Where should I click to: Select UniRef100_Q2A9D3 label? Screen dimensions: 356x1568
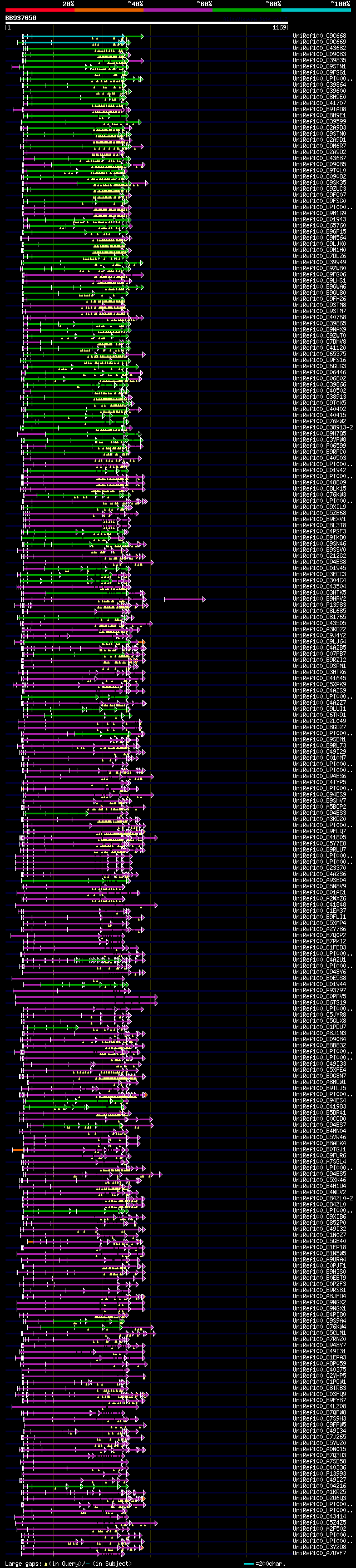[319, 128]
